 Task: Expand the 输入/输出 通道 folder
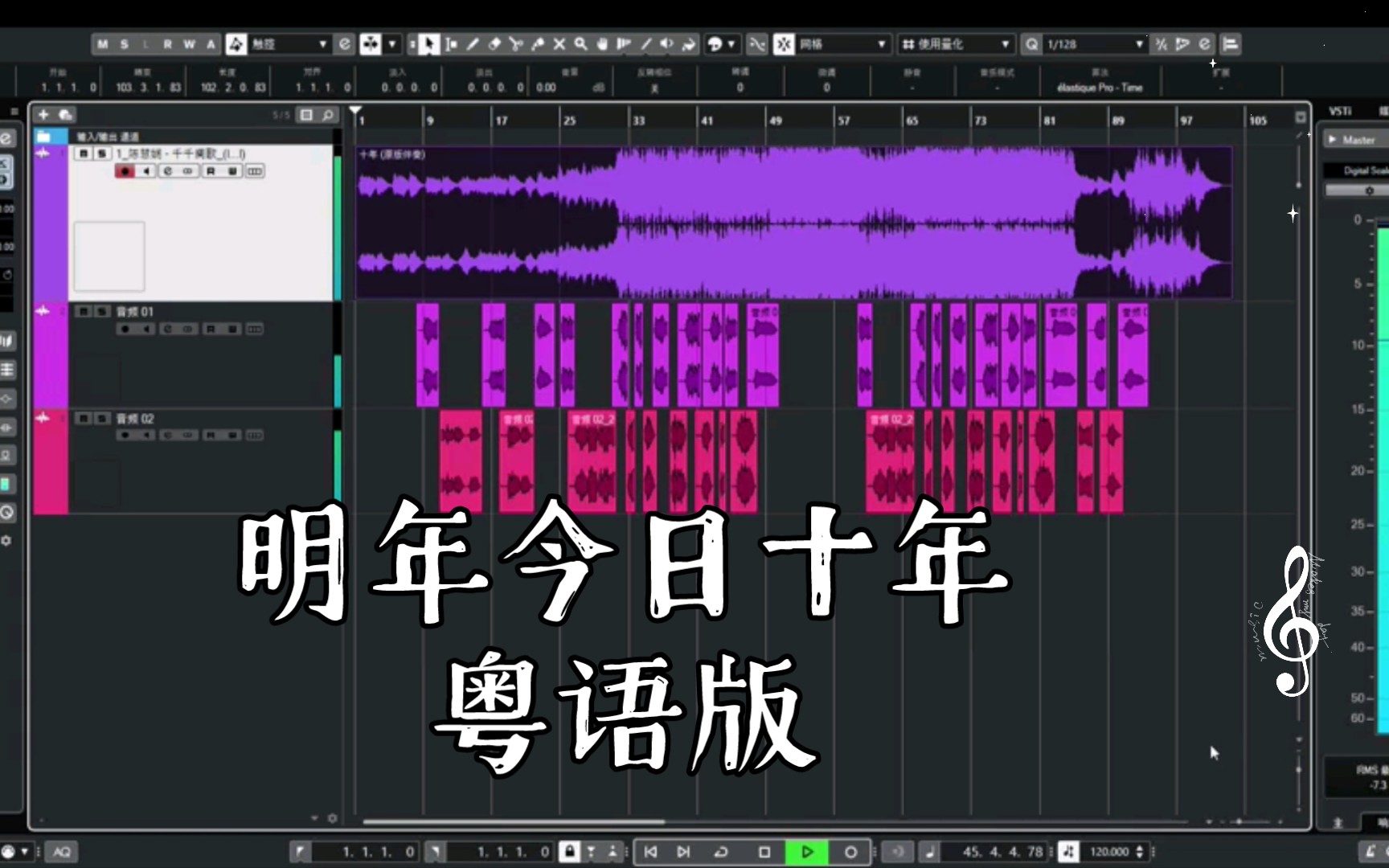click(44, 137)
